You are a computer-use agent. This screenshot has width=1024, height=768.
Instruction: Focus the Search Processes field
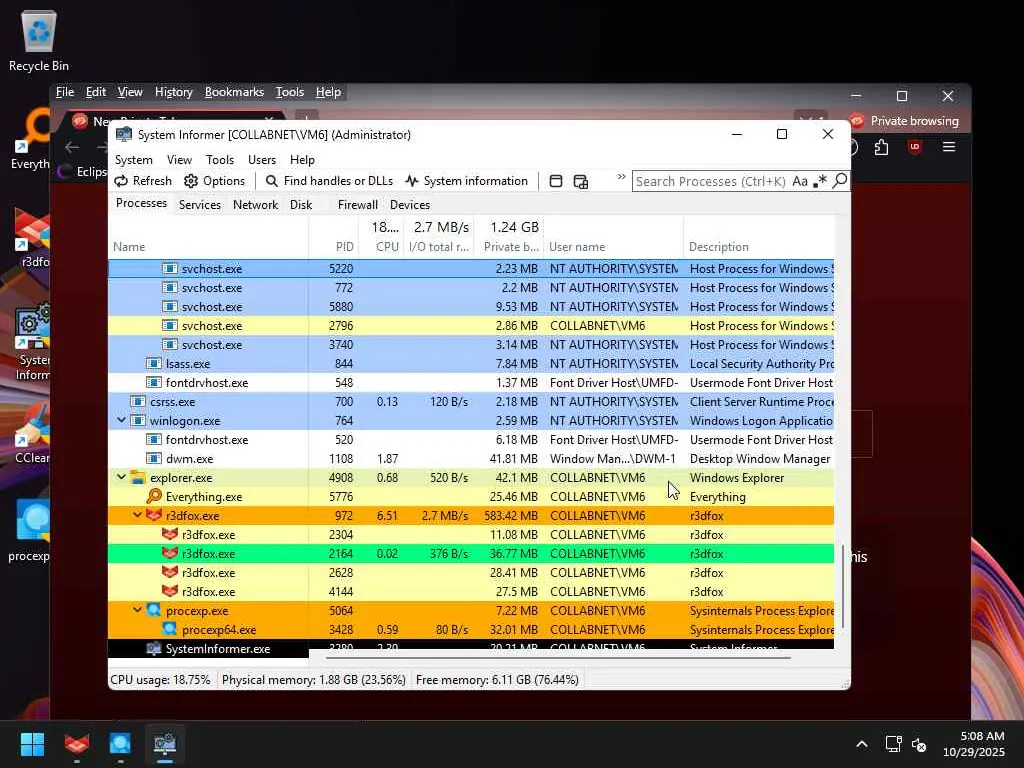711,182
